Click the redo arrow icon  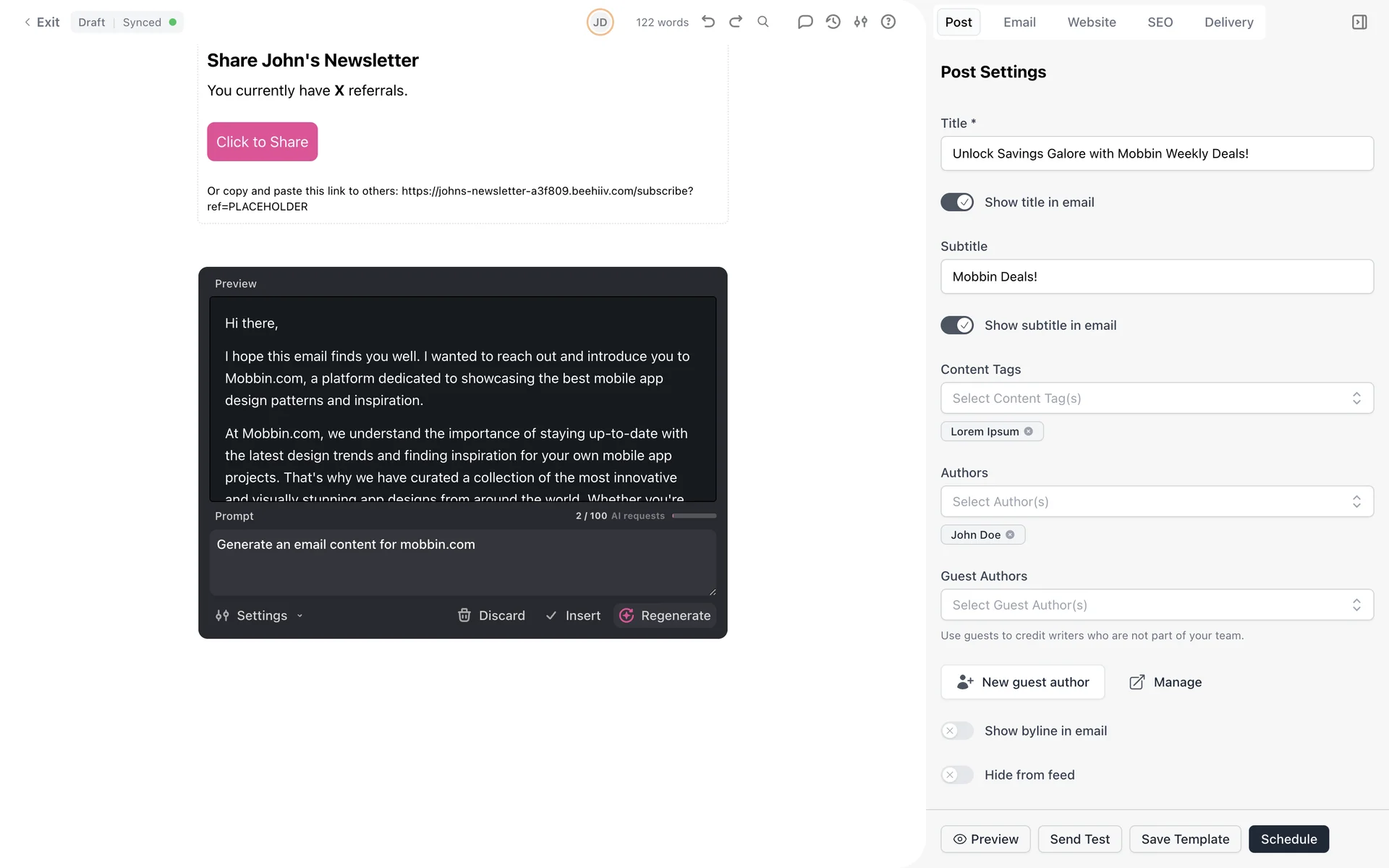tap(736, 22)
